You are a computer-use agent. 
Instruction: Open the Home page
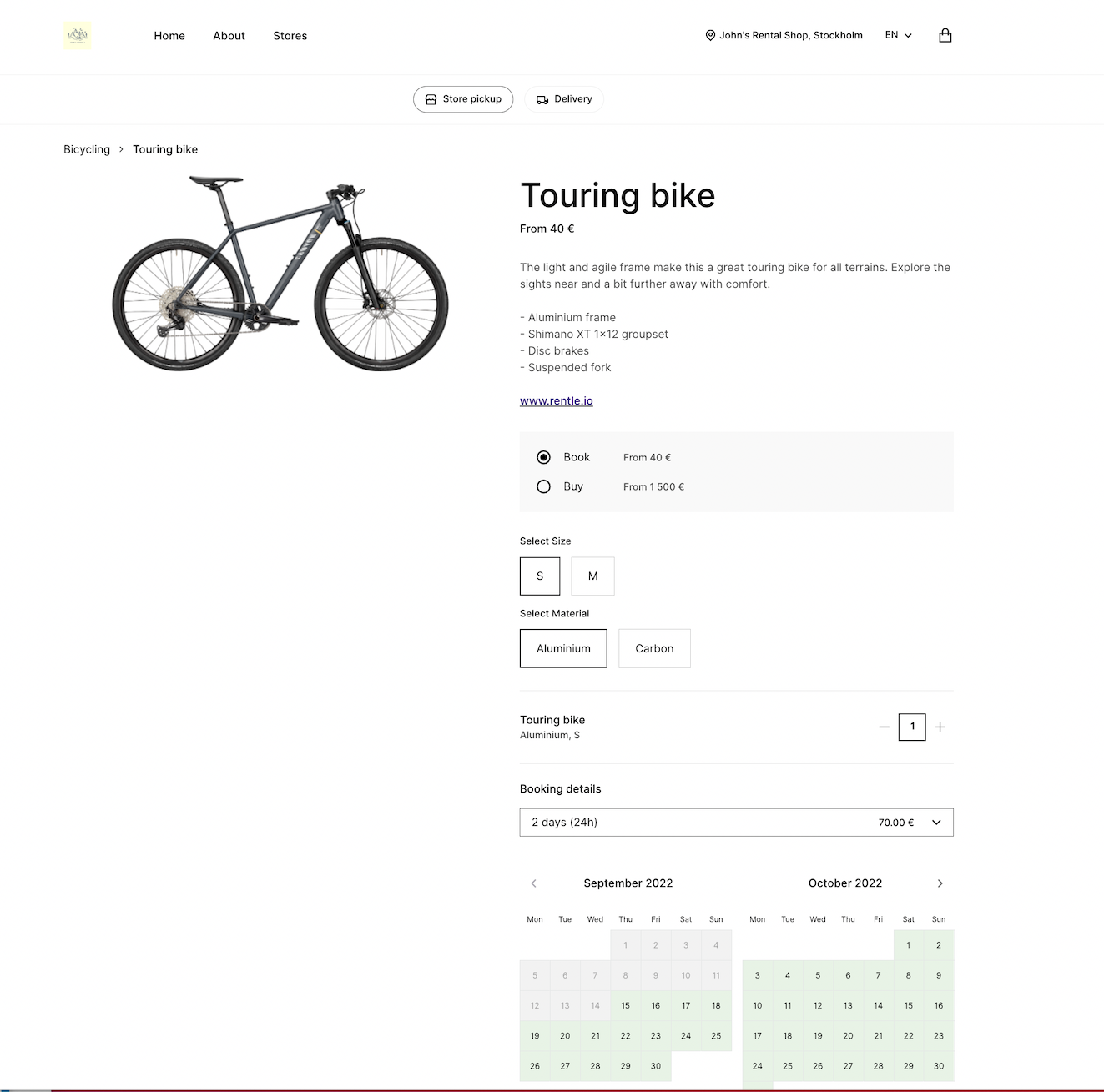click(x=169, y=35)
